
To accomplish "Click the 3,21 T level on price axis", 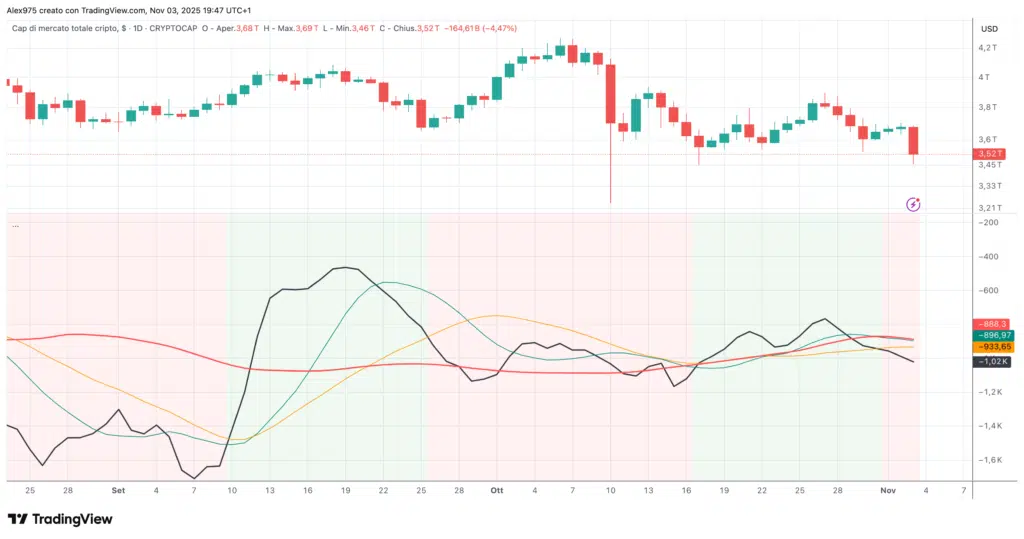I will pos(988,208).
